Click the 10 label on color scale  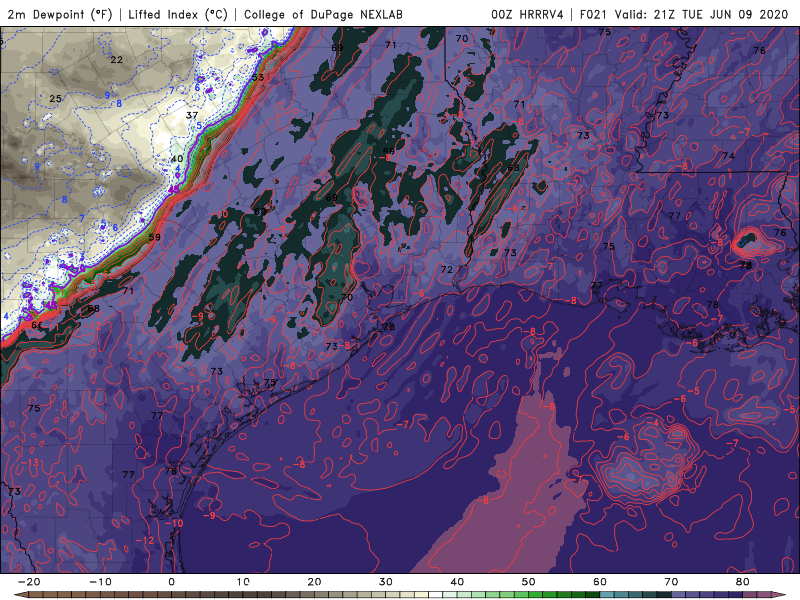click(x=243, y=582)
